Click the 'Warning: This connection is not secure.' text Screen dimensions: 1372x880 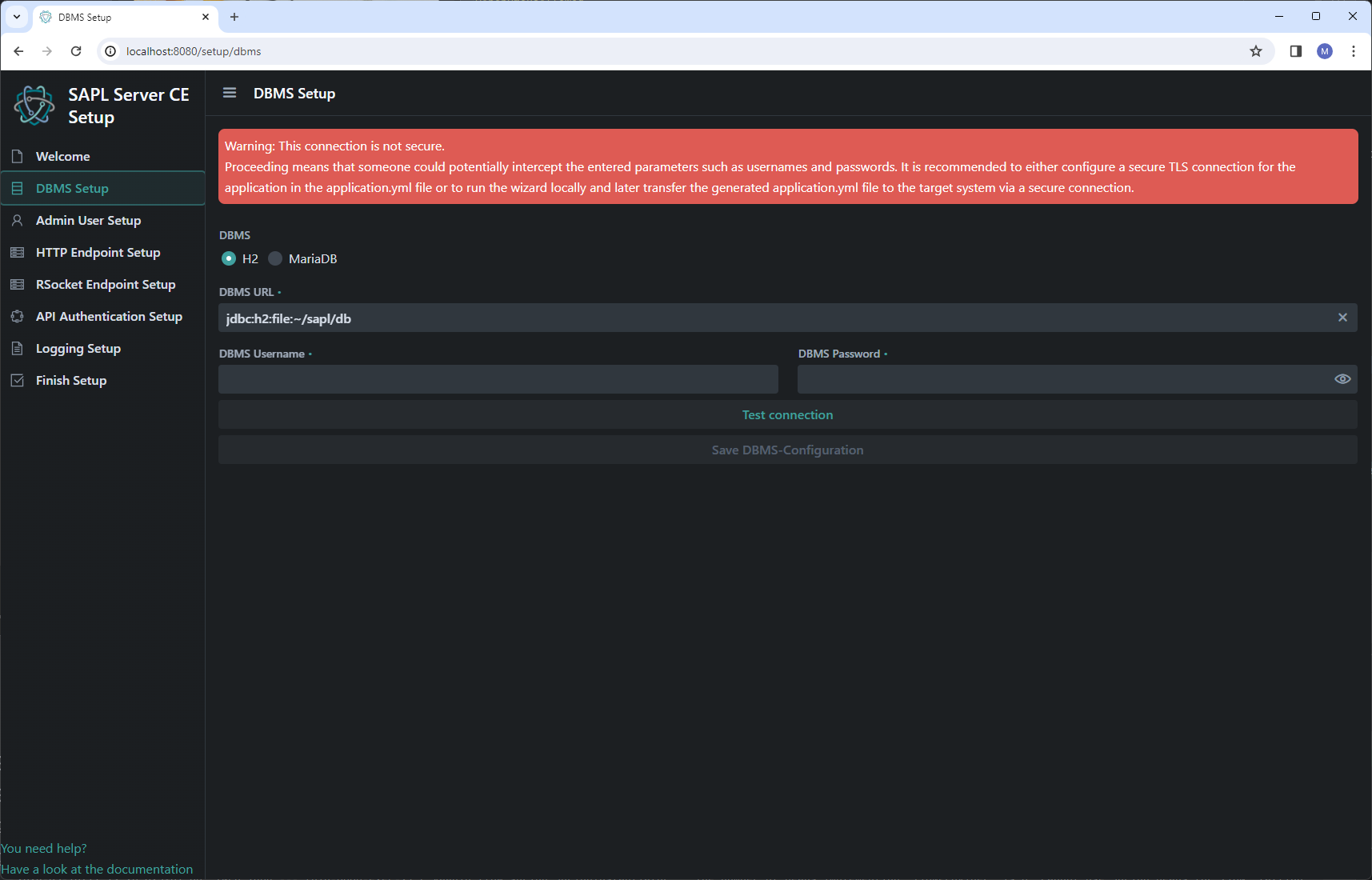[x=334, y=146]
